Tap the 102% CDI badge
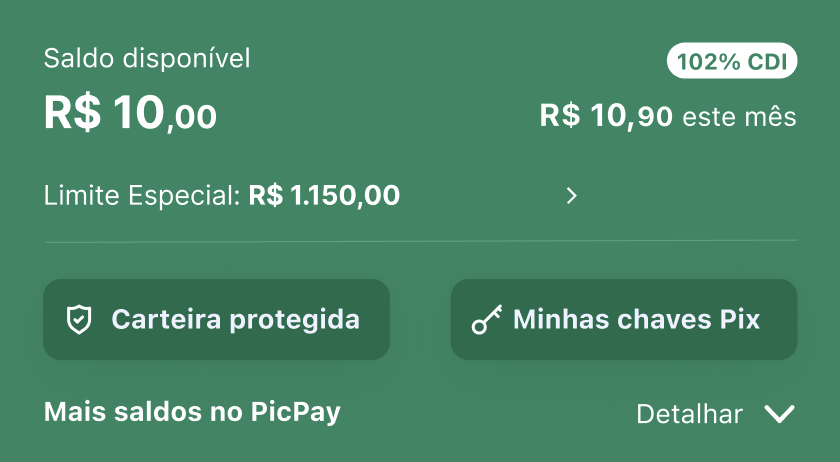Image resolution: width=840 pixels, height=462 pixels. [732, 62]
